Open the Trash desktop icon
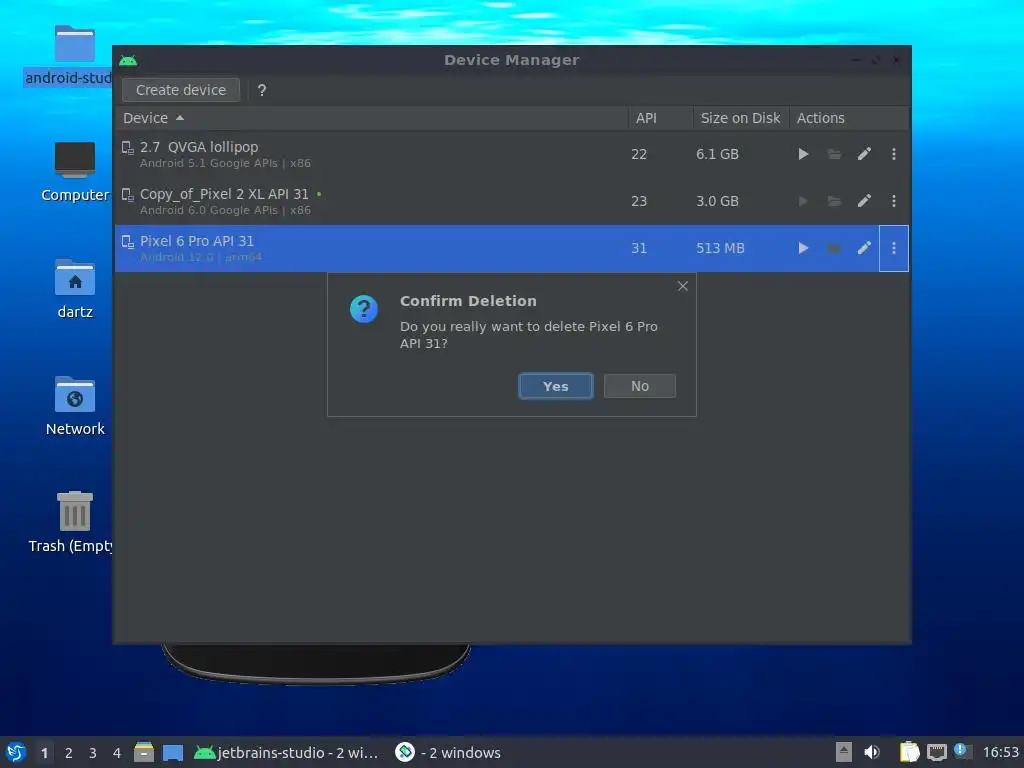The image size is (1024, 768). tap(74, 522)
